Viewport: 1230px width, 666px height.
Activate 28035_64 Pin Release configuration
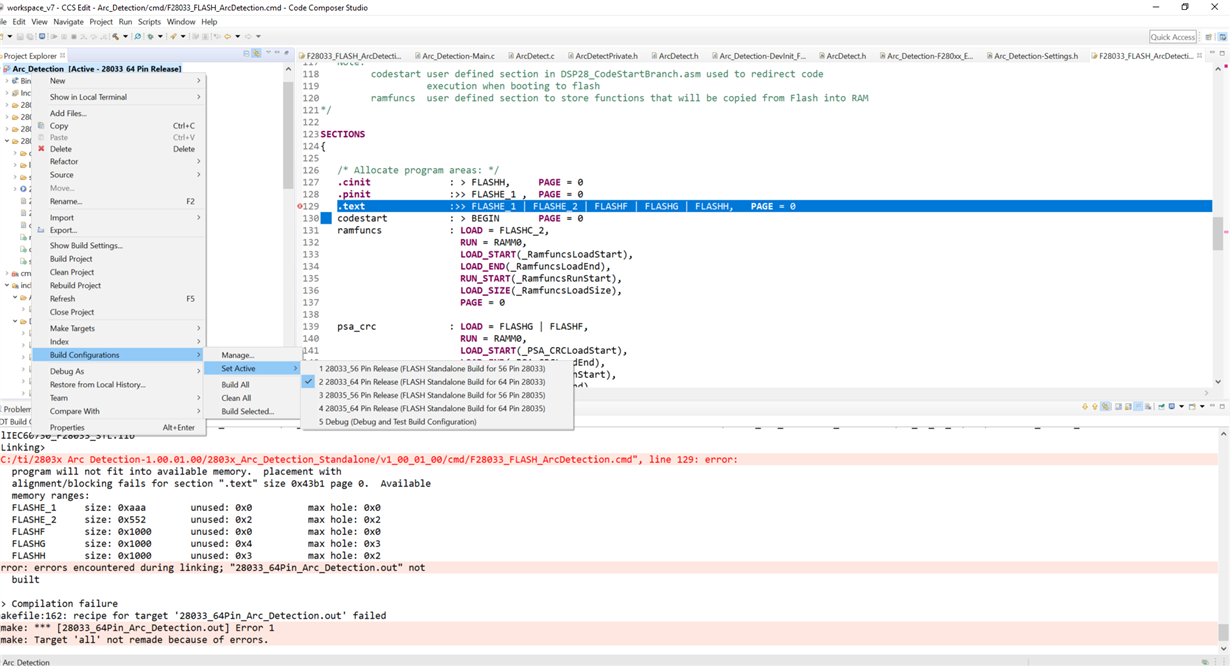[432, 408]
